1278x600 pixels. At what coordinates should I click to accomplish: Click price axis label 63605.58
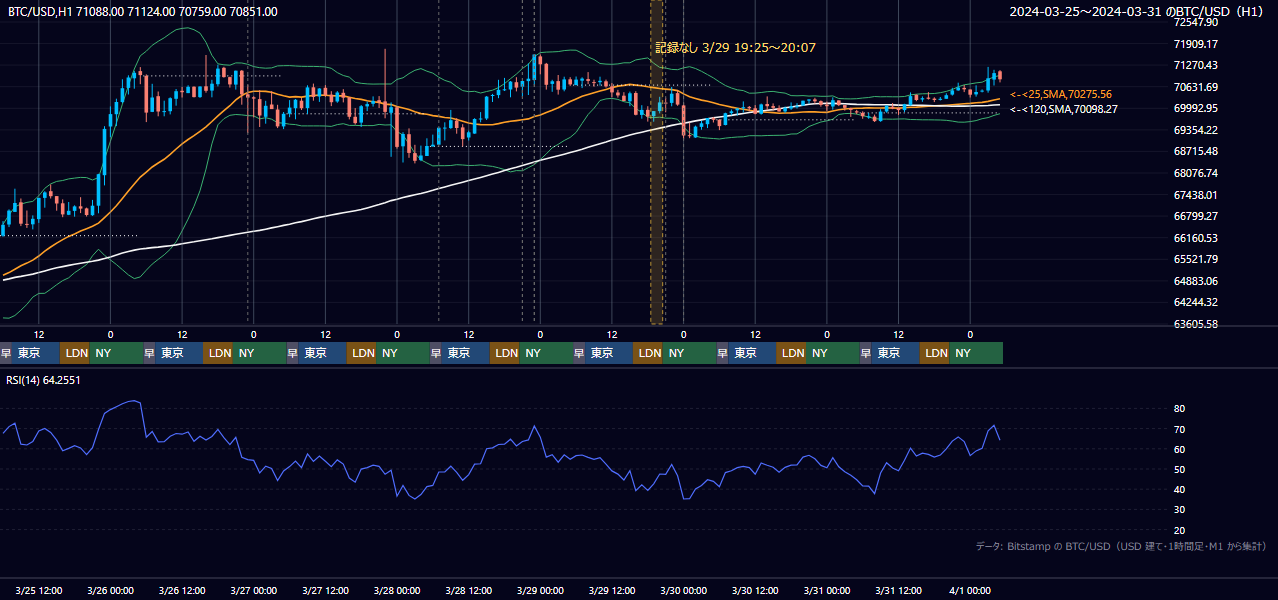pos(1196,324)
